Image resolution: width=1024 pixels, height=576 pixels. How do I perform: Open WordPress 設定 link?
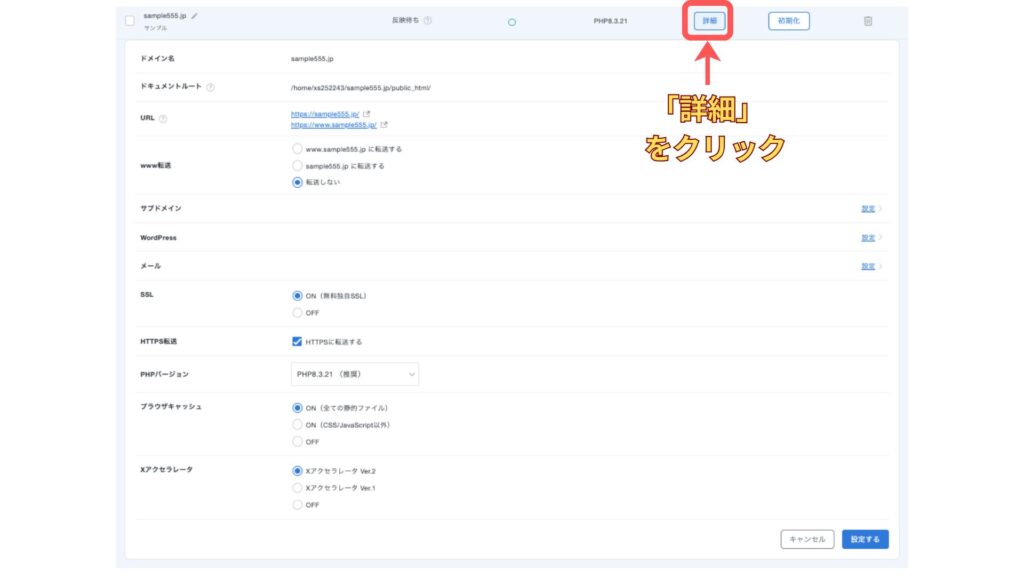(x=868, y=238)
